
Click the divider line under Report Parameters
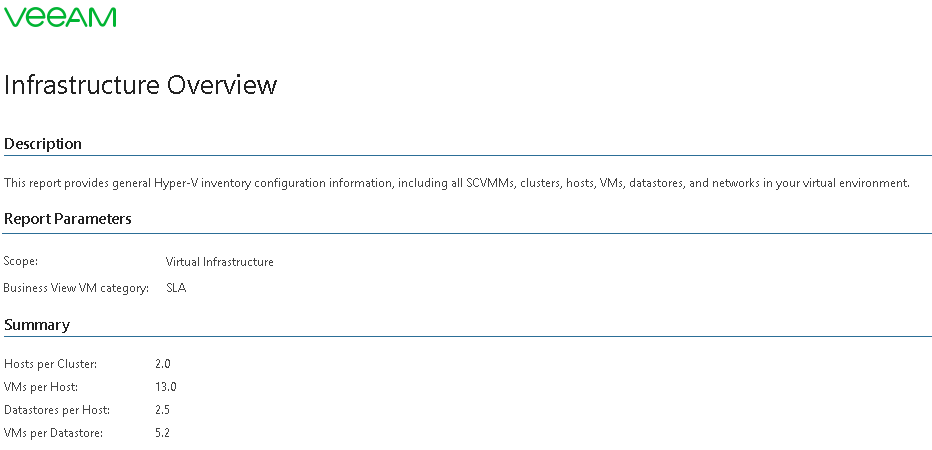pyautogui.click(x=467, y=233)
